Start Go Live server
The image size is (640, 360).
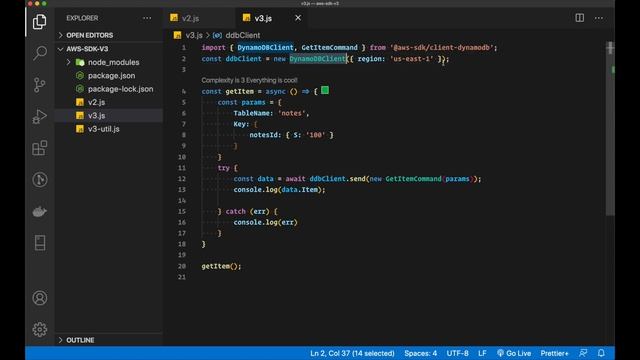tap(514, 353)
